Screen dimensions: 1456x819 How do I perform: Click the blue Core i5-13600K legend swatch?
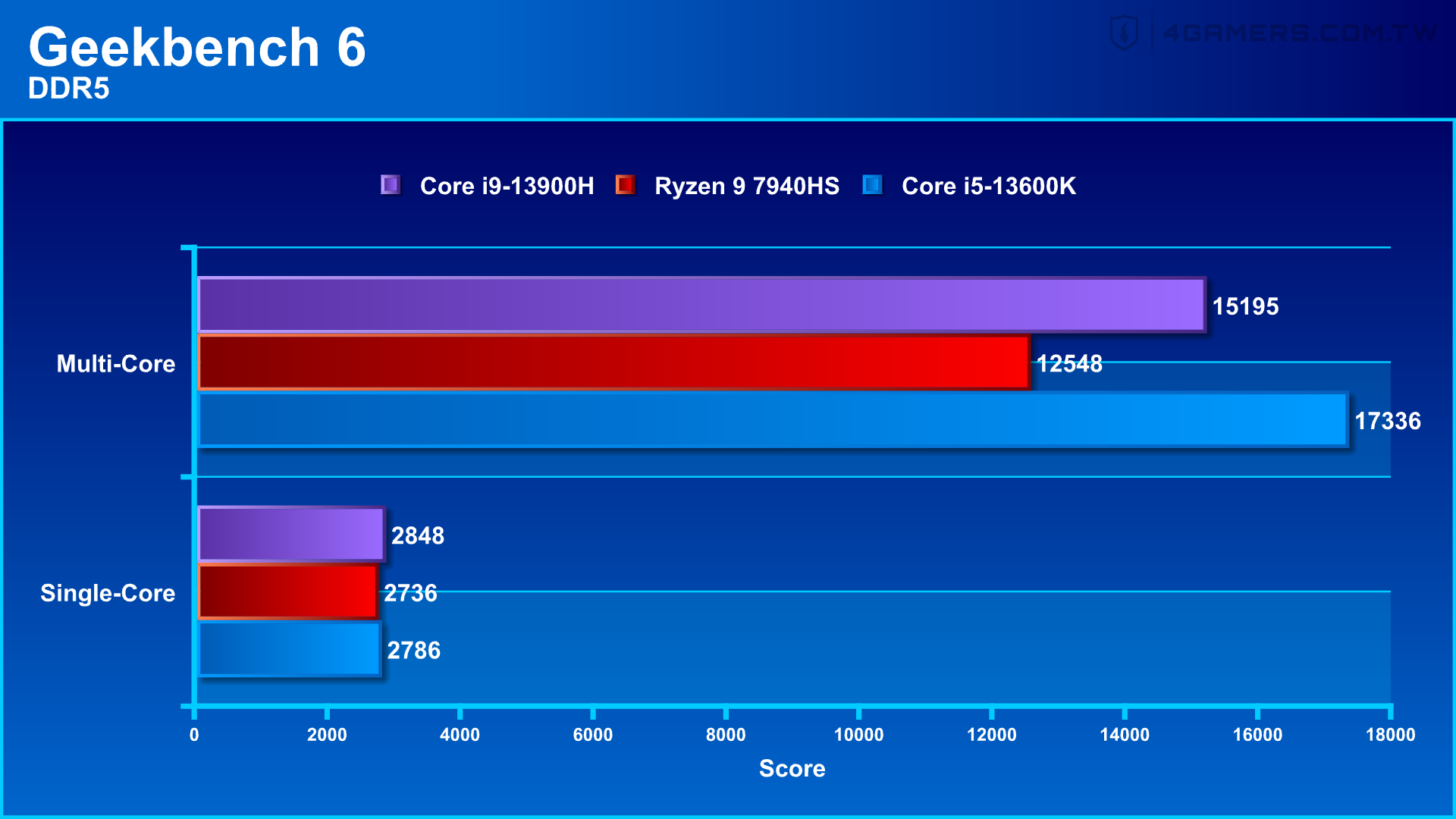tap(872, 185)
